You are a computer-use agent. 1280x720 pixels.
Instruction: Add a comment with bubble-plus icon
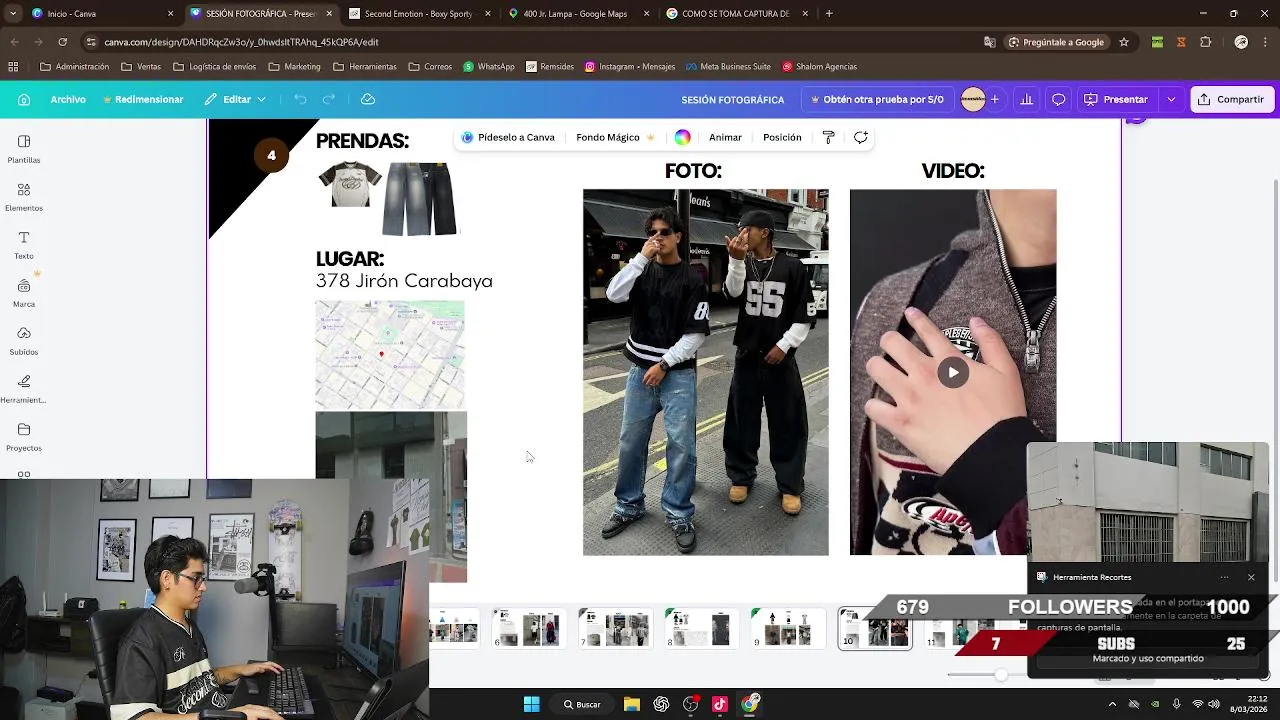[860, 137]
